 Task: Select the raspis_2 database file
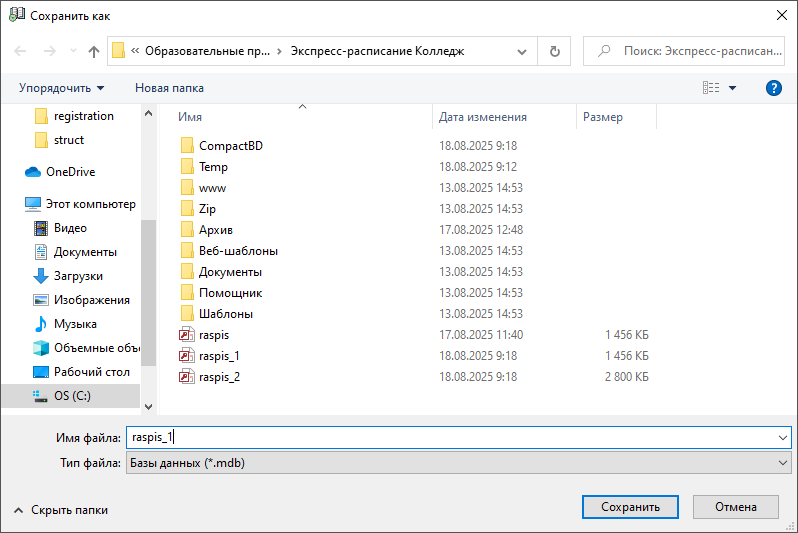(219, 377)
